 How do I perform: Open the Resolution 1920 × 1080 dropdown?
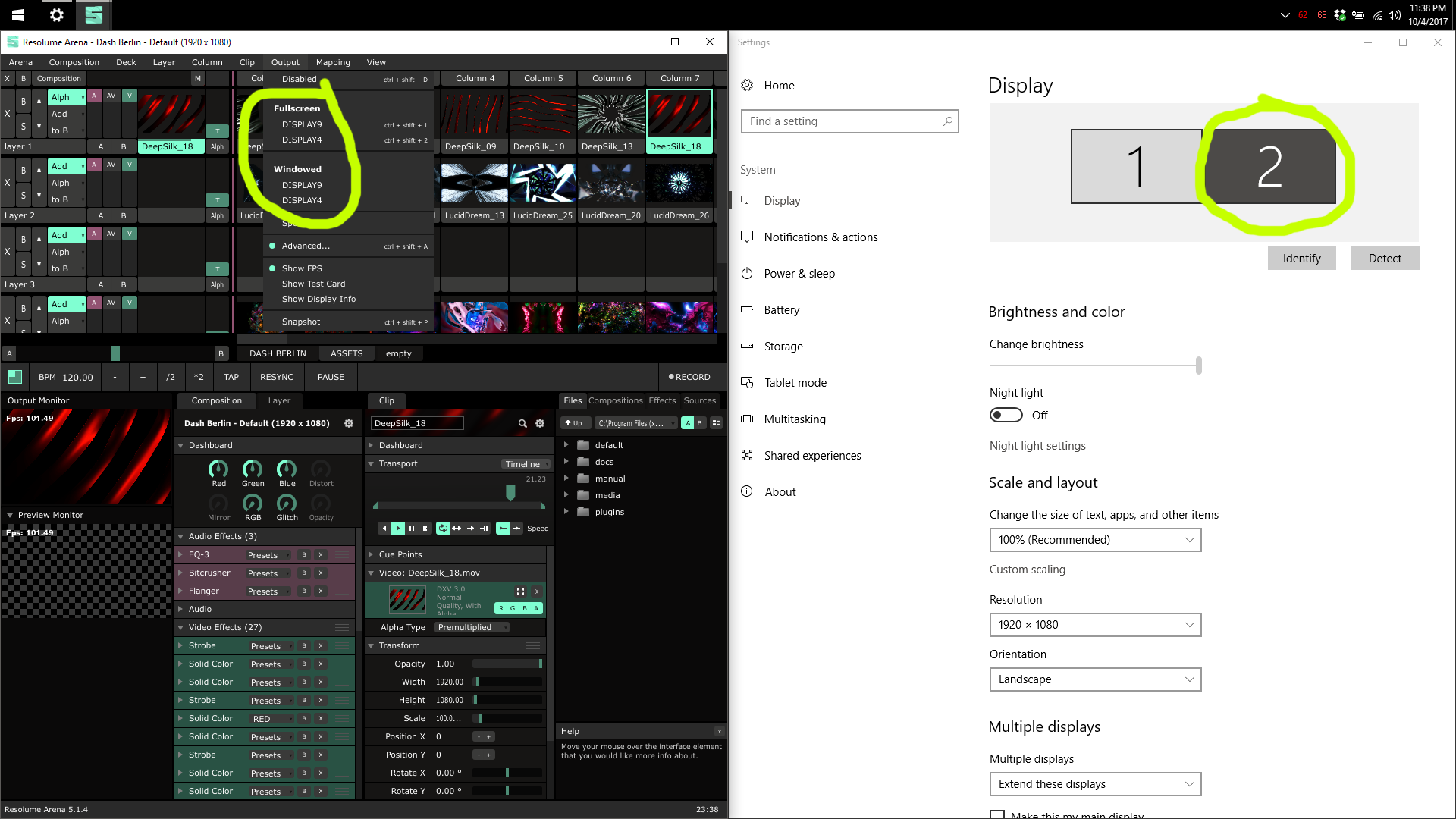click(1095, 625)
